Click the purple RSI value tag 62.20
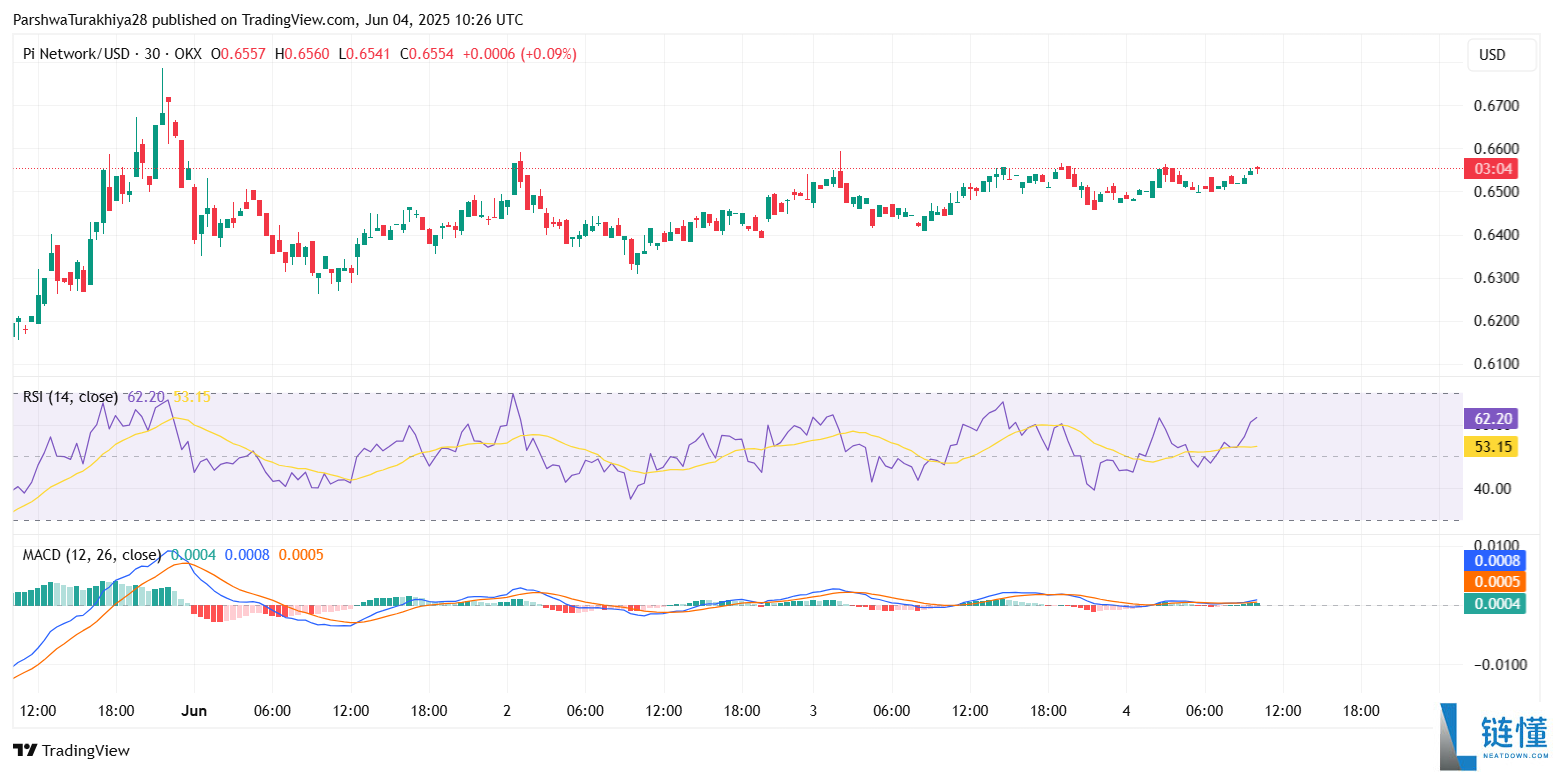 click(x=1491, y=419)
